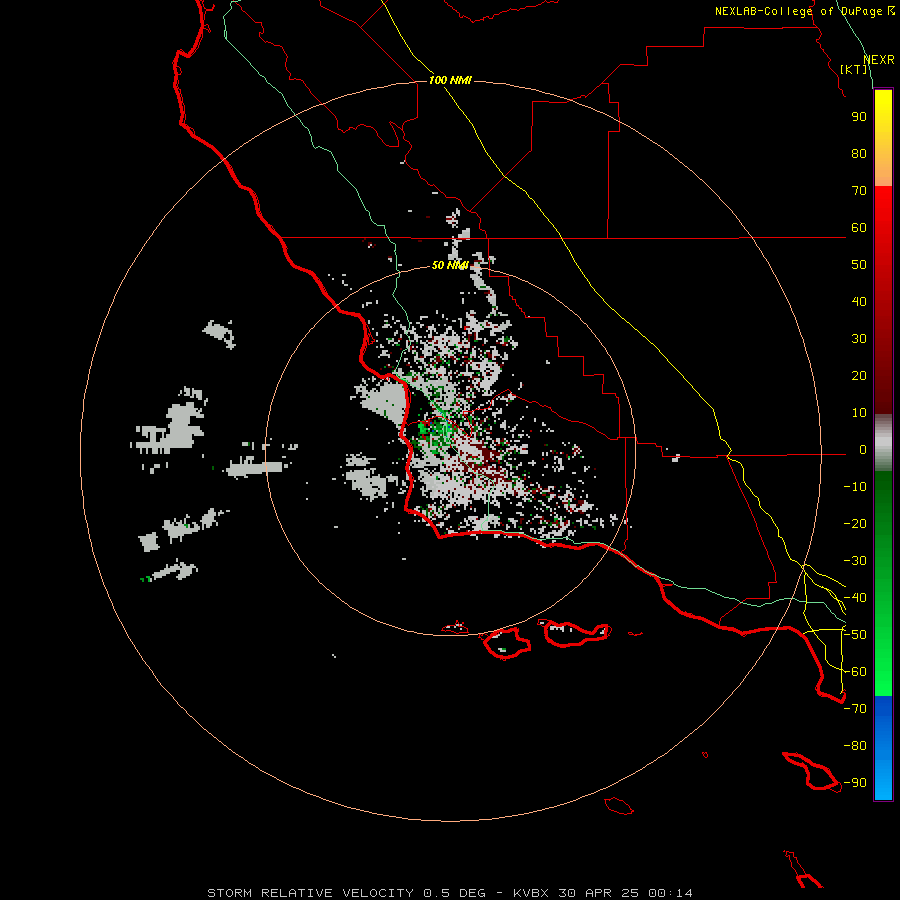Click the '70' label on the velocity scale
The image size is (900, 900).
click(x=859, y=191)
